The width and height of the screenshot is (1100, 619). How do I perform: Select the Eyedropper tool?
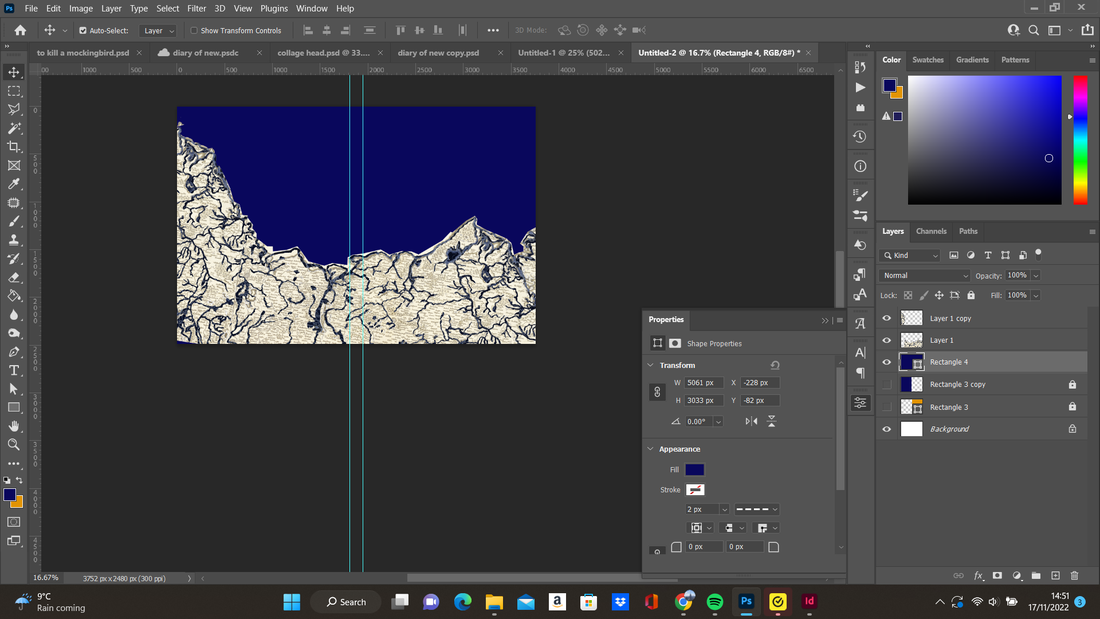[13, 184]
